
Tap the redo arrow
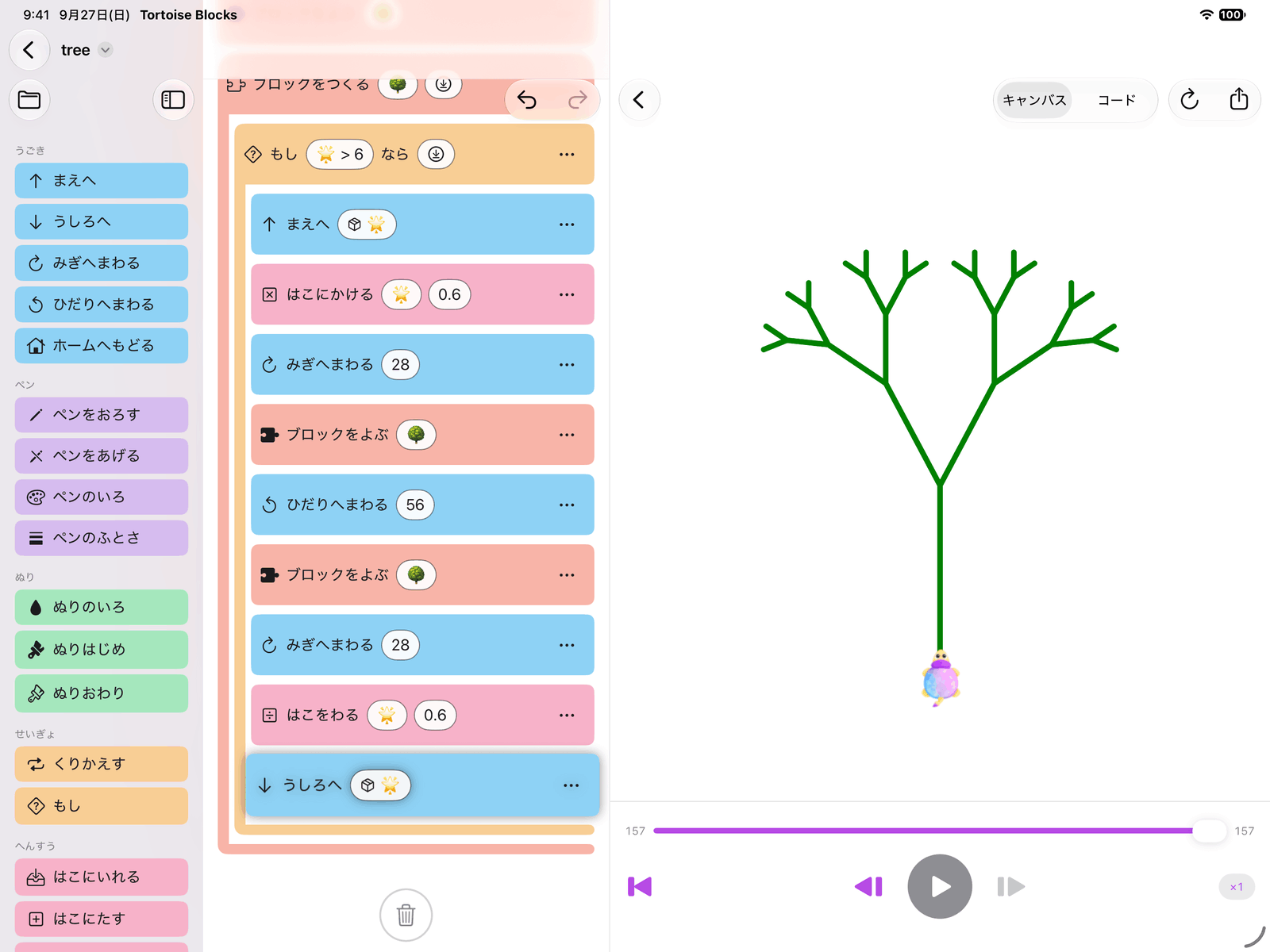578,100
